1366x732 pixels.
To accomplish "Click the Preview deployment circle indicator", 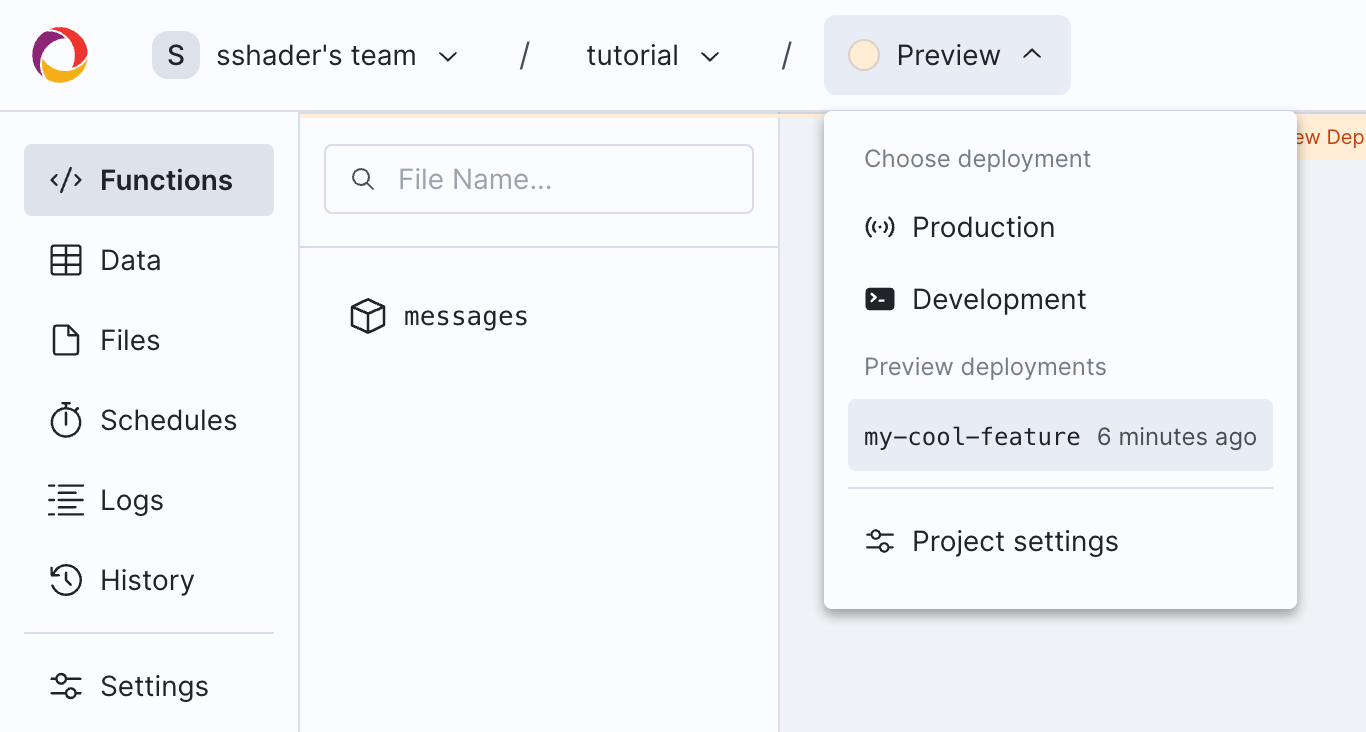I will coord(864,55).
